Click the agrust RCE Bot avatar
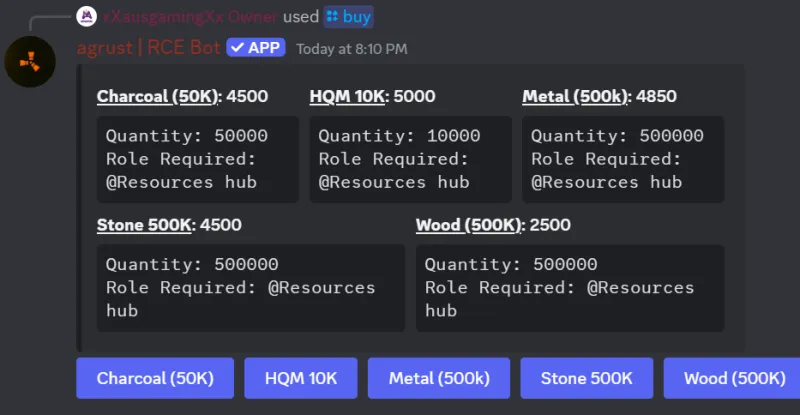The height and width of the screenshot is (415, 800). point(30,62)
